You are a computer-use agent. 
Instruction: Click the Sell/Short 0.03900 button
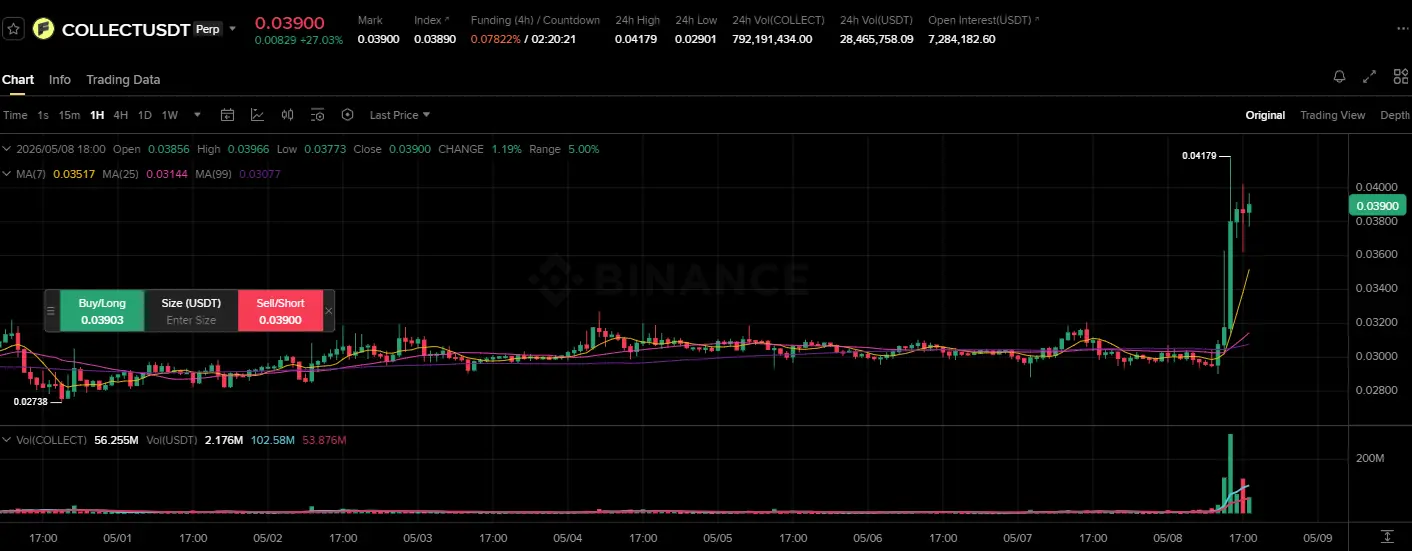(280, 310)
